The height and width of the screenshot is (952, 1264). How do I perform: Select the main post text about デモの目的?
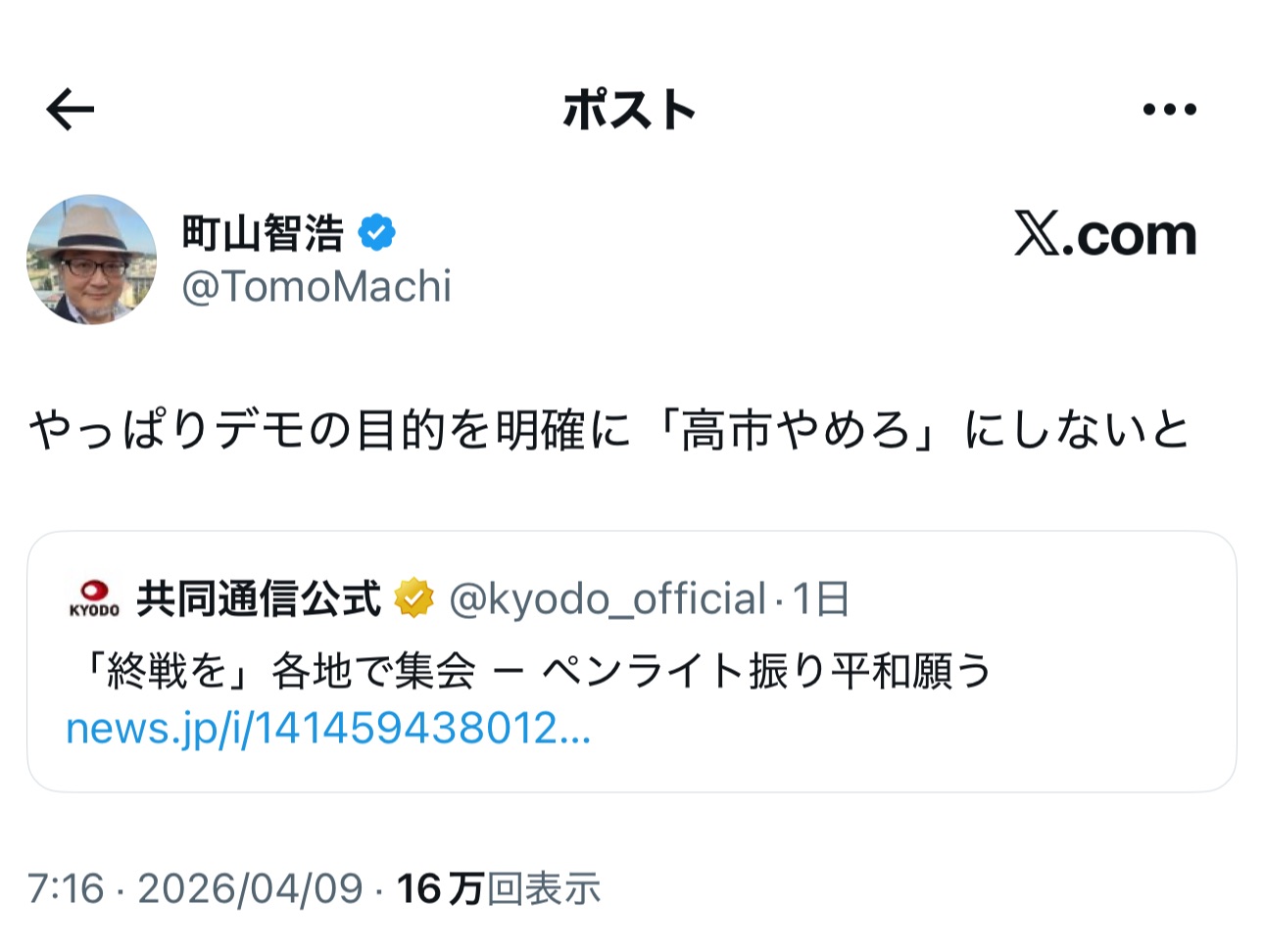pyautogui.click(x=608, y=430)
